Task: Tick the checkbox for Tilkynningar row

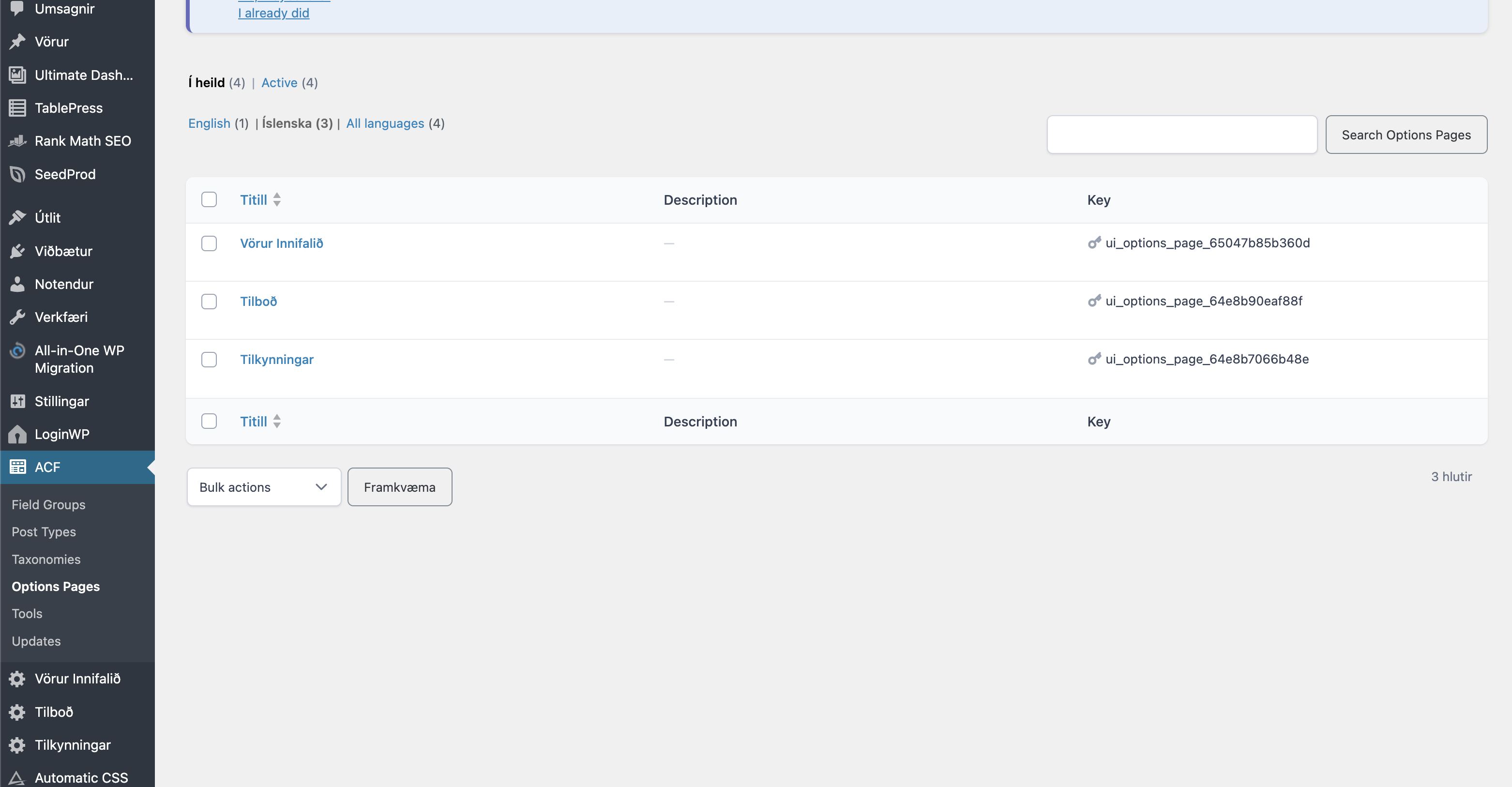Action: click(x=209, y=360)
